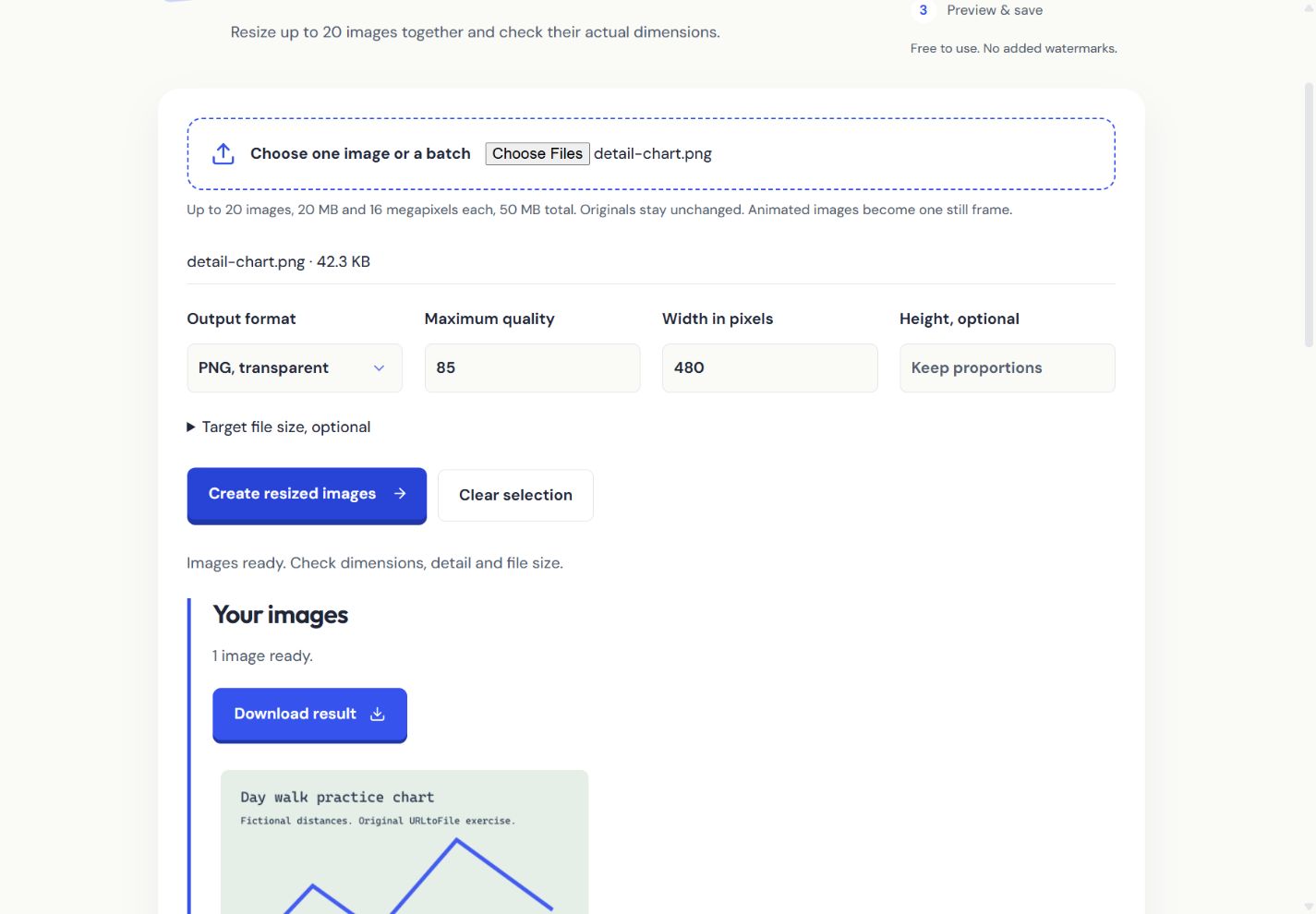Image resolution: width=1316 pixels, height=914 pixels.
Task: Click the Clear selection button
Action: (515, 495)
